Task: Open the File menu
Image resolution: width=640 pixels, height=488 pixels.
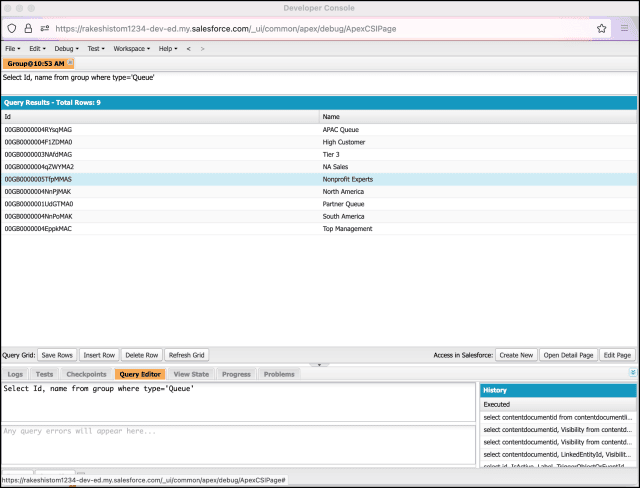Action: pos(13,49)
